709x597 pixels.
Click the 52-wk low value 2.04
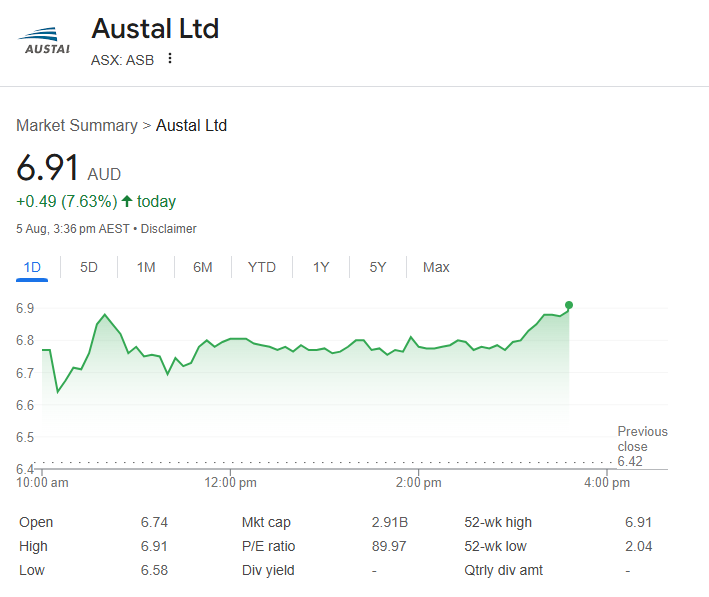pyautogui.click(x=638, y=546)
